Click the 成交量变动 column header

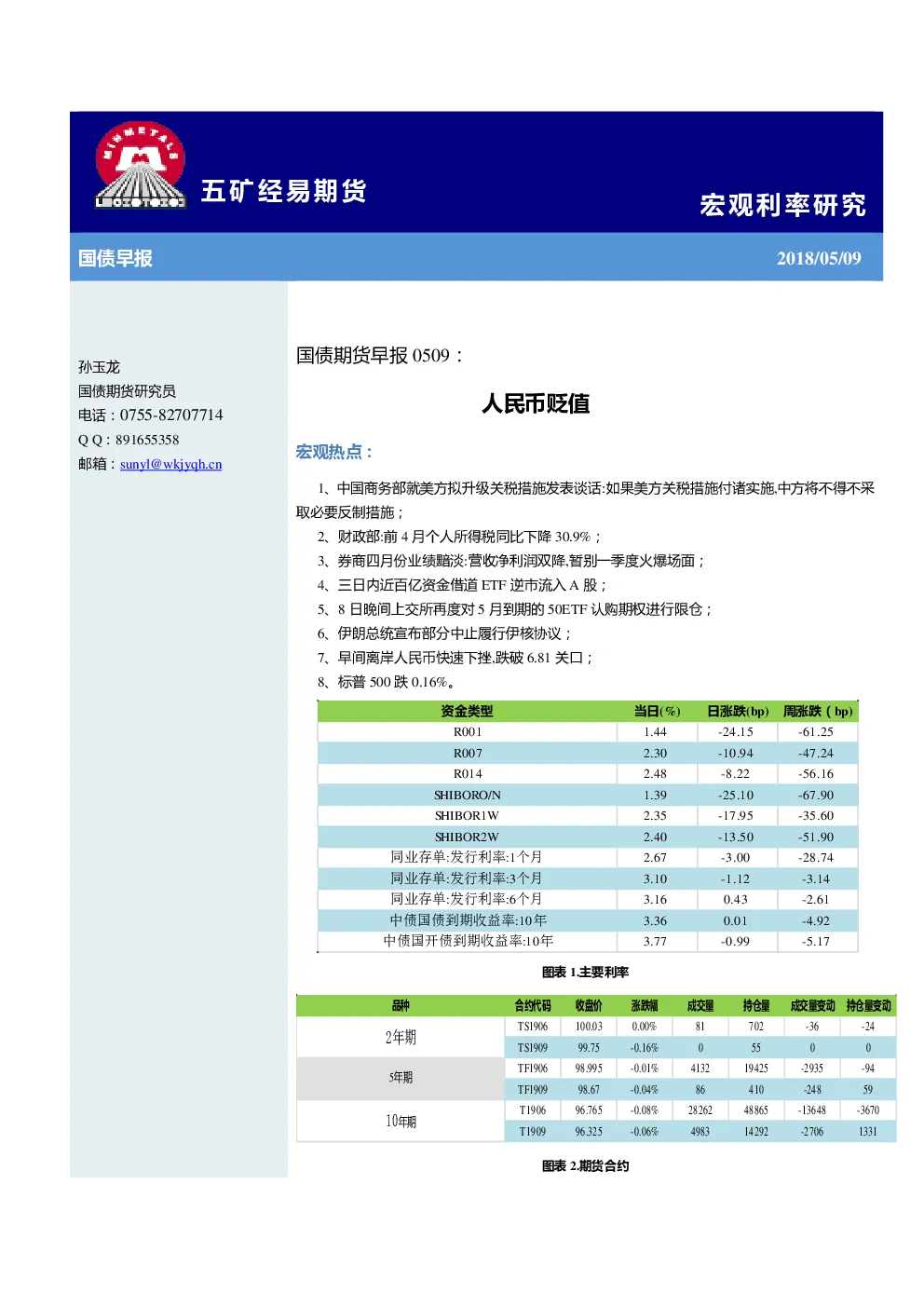(812, 1005)
